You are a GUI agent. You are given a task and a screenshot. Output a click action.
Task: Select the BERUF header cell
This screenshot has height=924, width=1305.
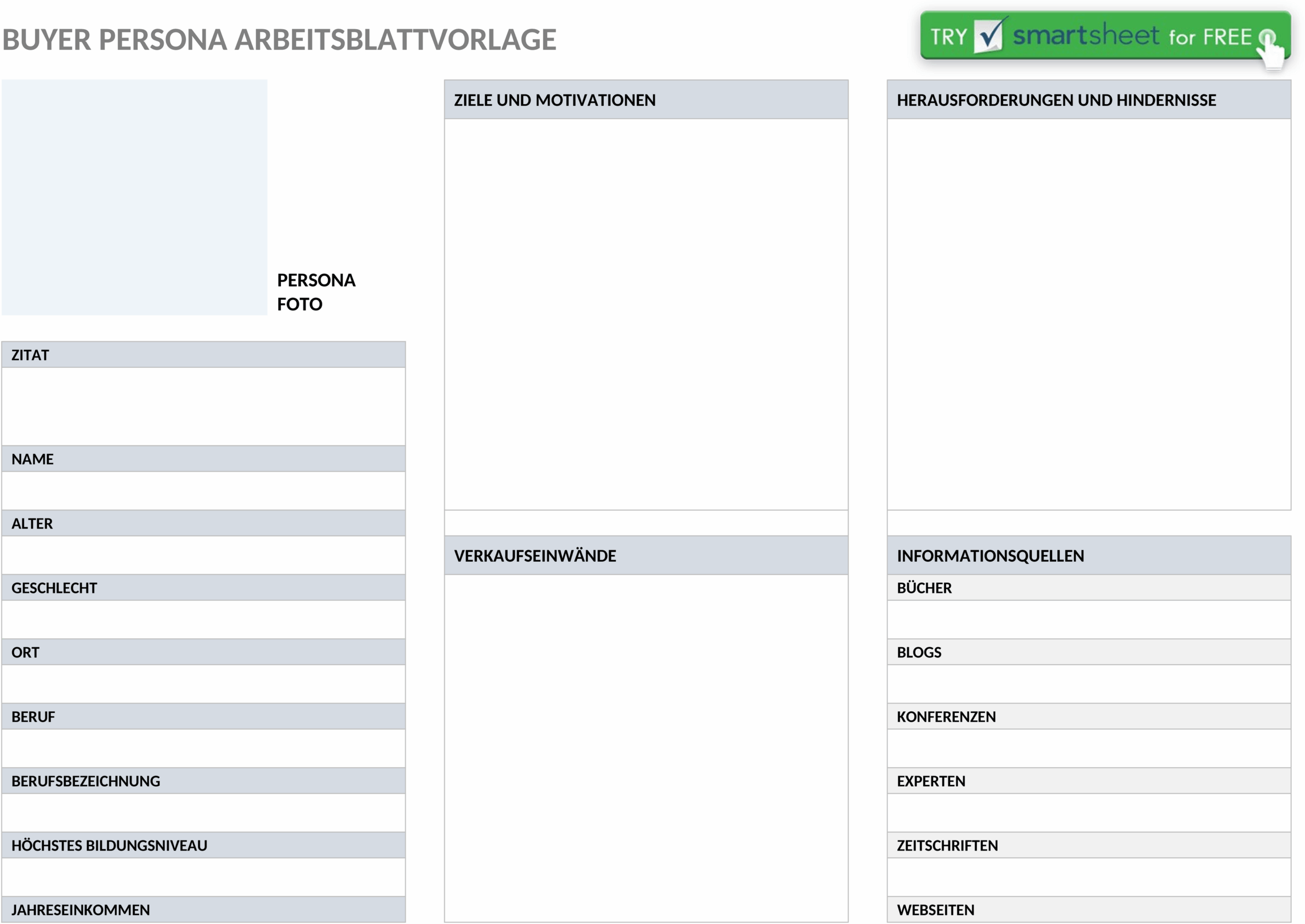coord(204,717)
